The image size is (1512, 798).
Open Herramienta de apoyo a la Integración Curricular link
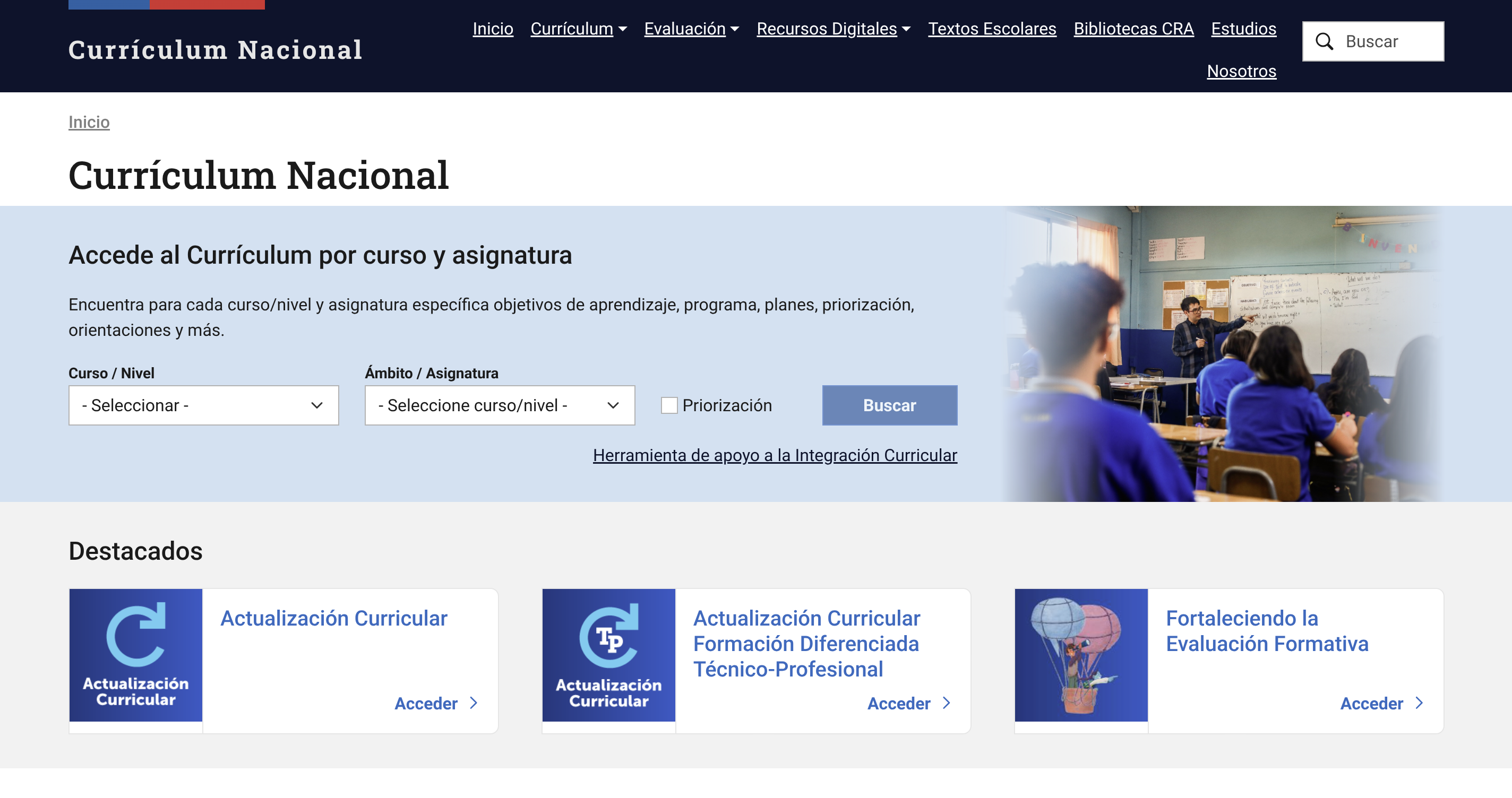tap(775, 455)
